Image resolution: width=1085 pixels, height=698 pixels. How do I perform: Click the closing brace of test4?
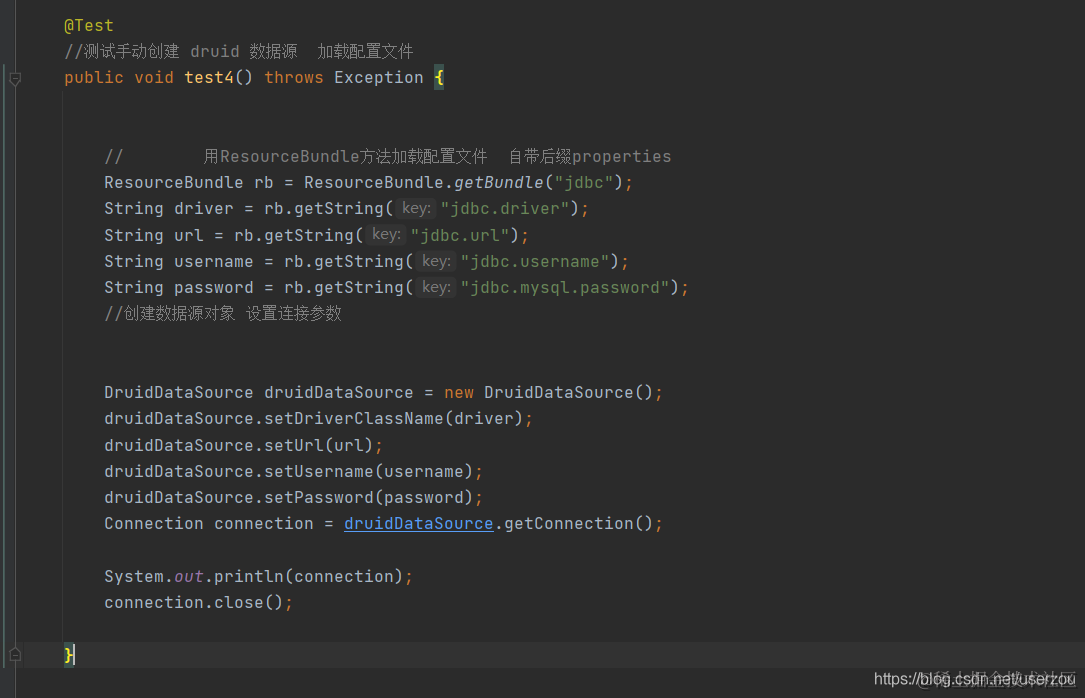click(69, 654)
